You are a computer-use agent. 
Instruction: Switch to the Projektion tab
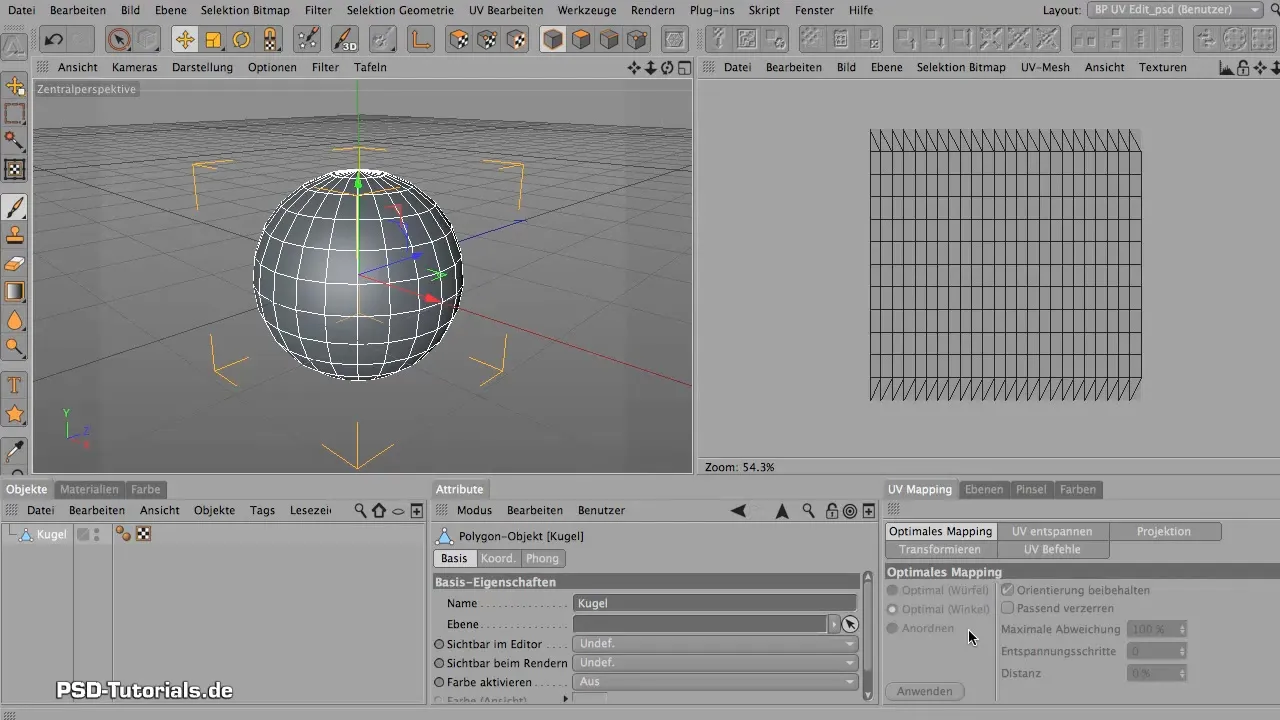click(1164, 531)
